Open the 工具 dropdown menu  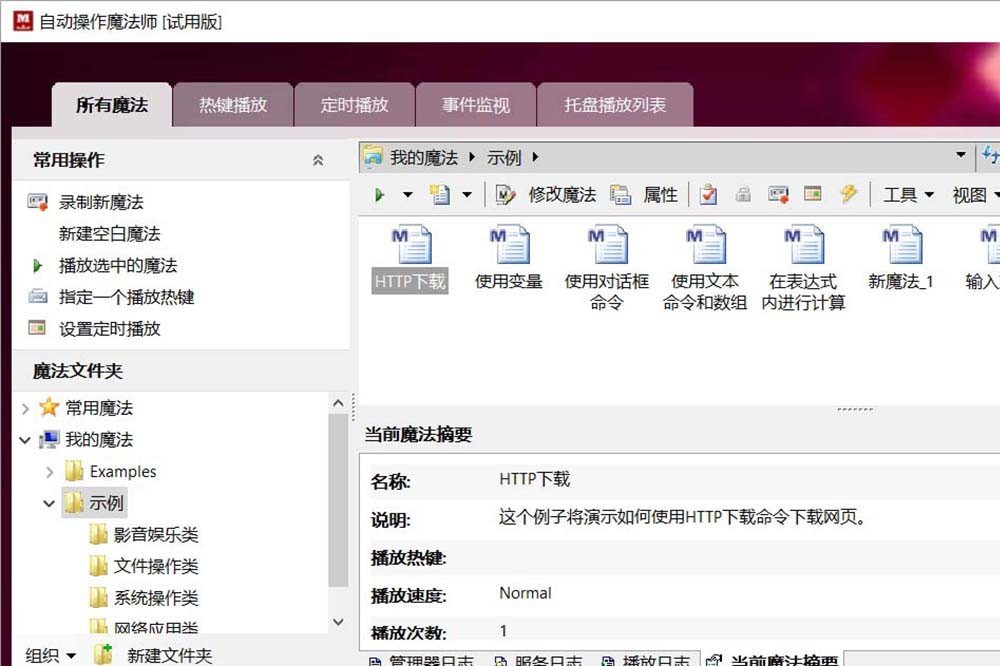tap(908, 195)
